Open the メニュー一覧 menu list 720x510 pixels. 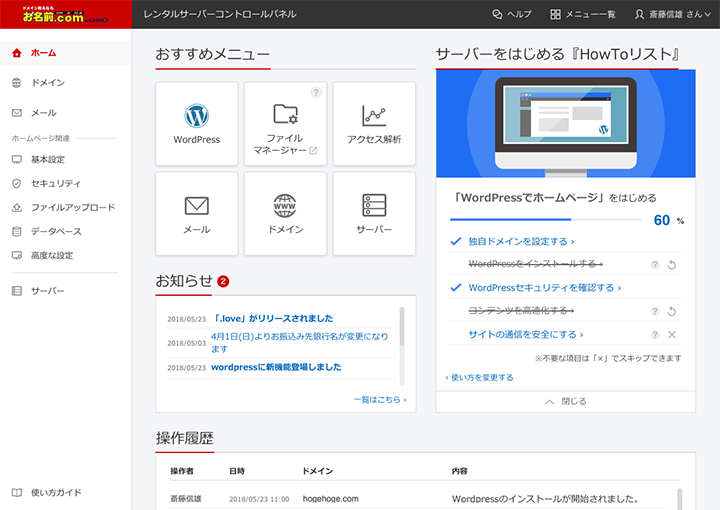click(x=583, y=14)
